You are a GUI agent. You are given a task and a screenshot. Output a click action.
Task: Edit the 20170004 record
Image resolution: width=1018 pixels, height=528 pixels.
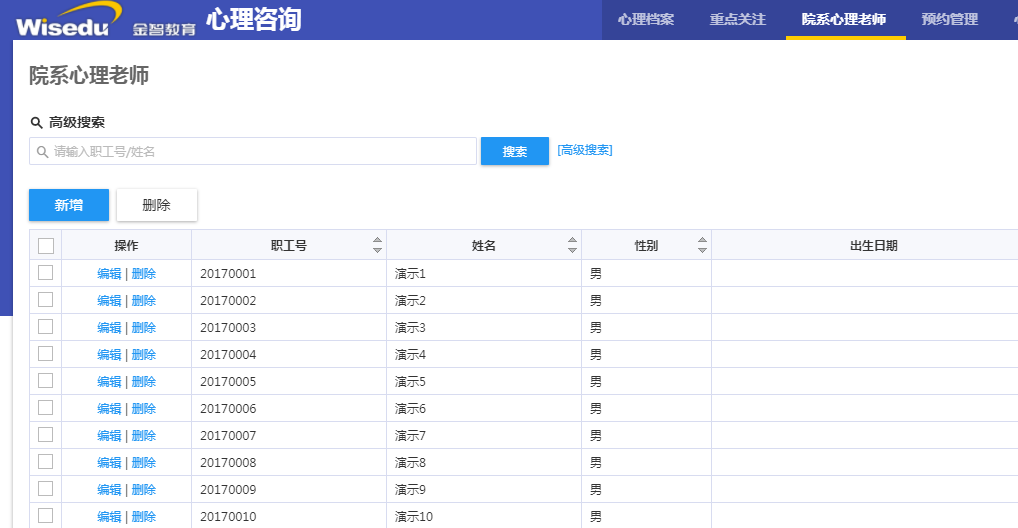tap(109, 355)
